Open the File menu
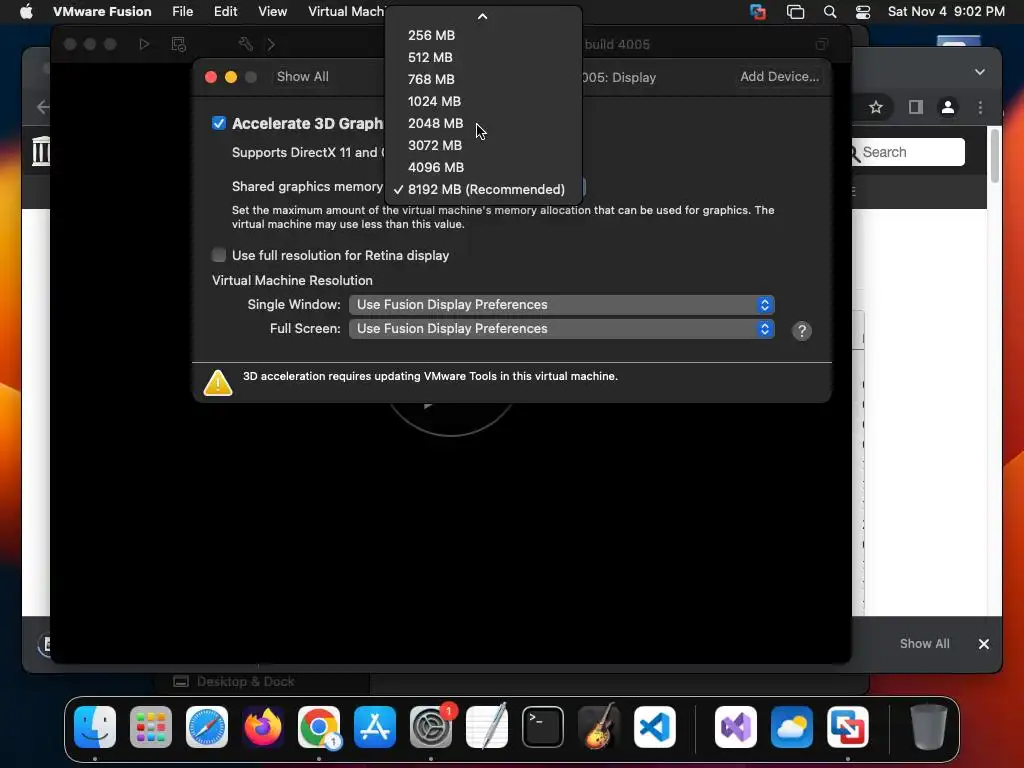Screen dimensions: 1024x768 coord(182,11)
